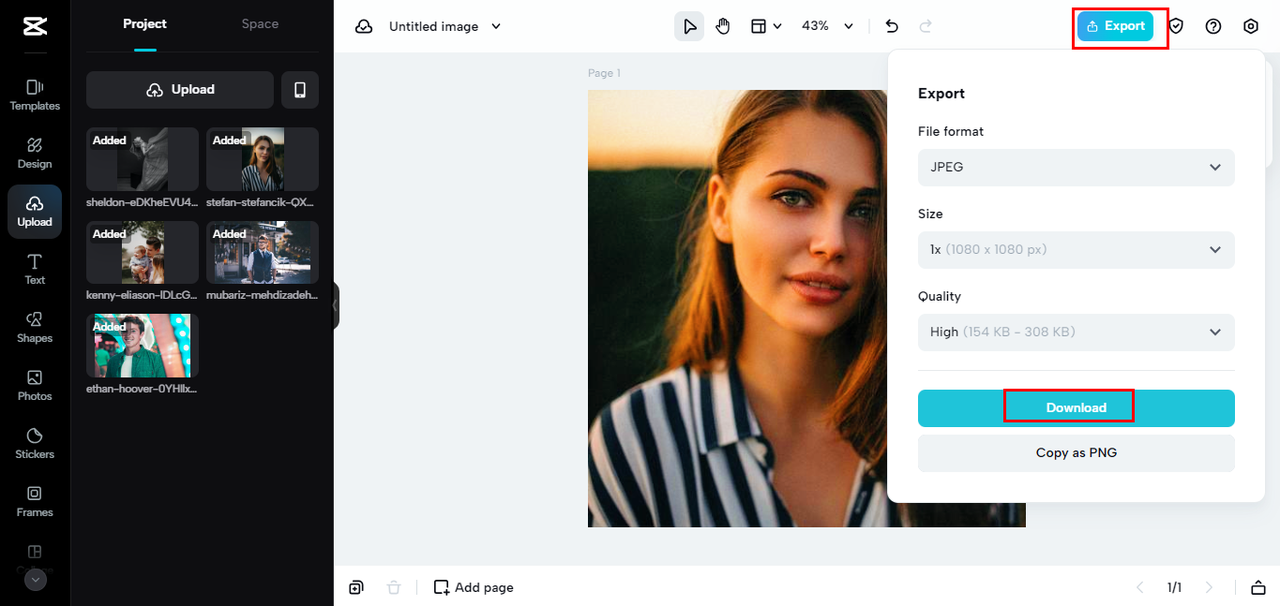Open the JPEG file format dropdown
This screenshot has height=606, width=1280.
[x=1076, y=167]
